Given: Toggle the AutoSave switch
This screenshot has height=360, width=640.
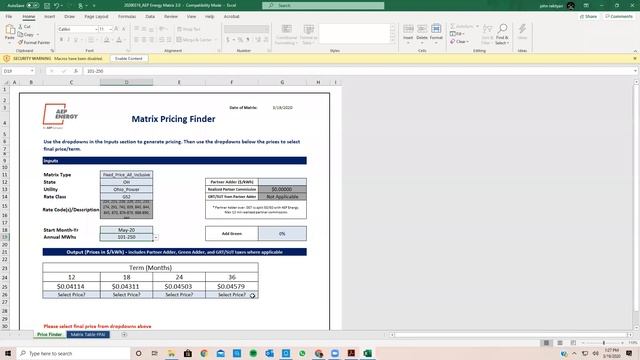Looking at the screenshot, I should coord(33,6).
